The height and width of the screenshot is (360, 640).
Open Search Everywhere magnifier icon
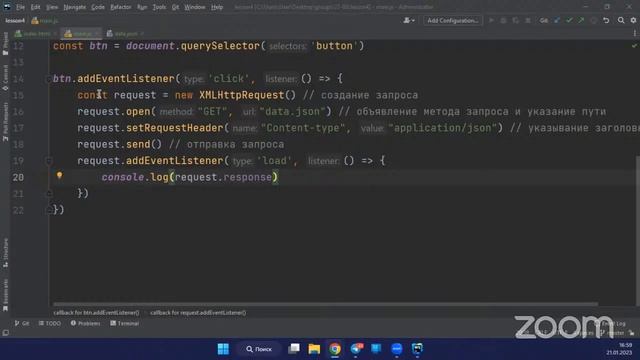point(621,20)
